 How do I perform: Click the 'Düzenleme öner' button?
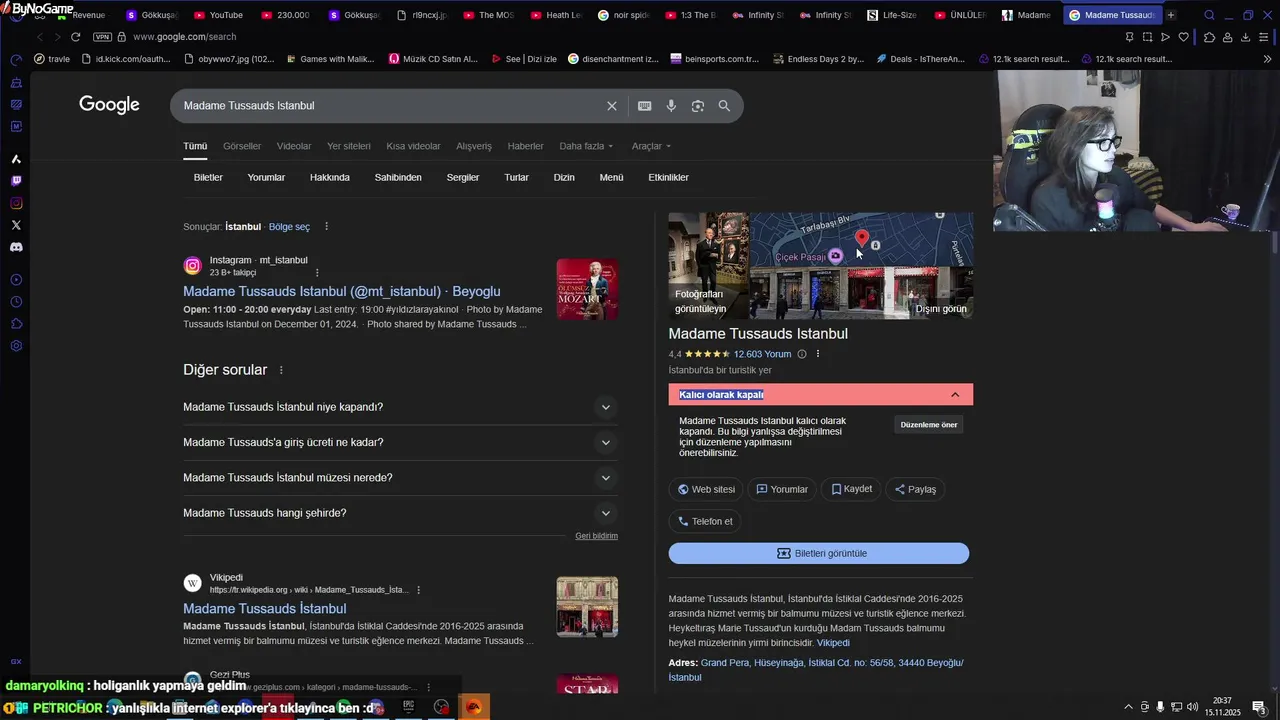click(929, 425)
